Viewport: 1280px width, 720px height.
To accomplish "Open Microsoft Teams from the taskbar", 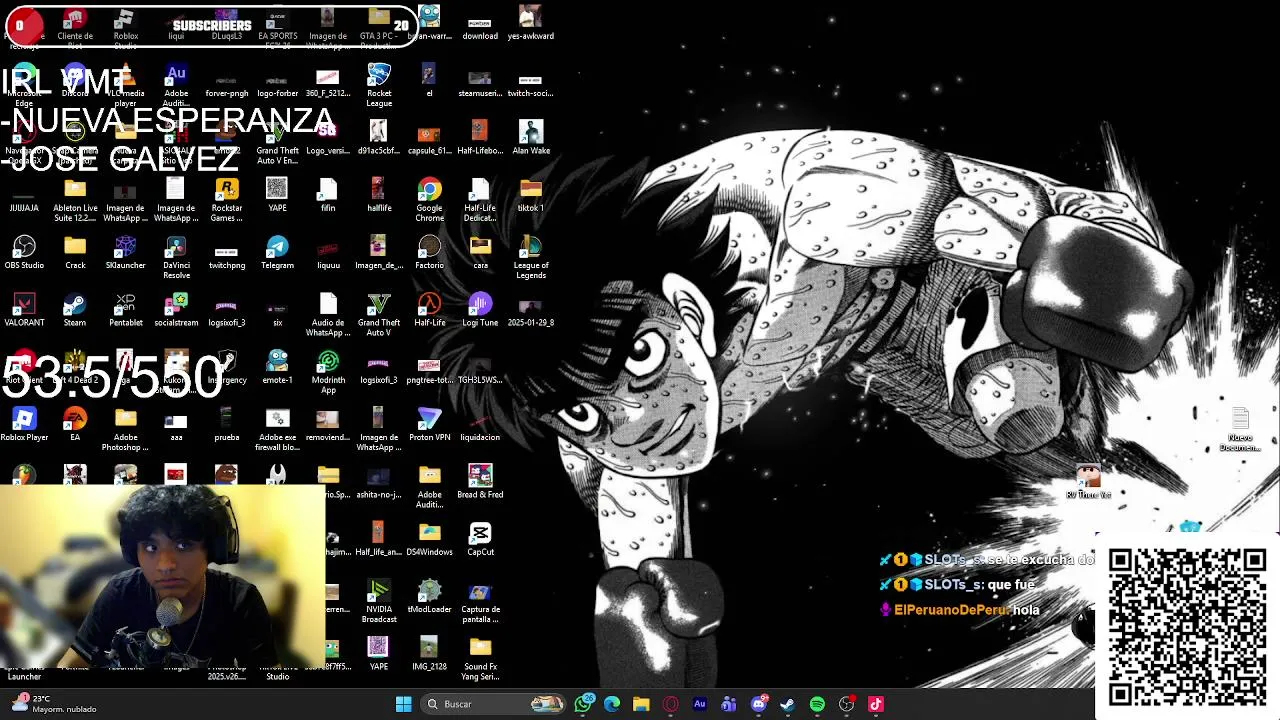I will tap(729, 704).
